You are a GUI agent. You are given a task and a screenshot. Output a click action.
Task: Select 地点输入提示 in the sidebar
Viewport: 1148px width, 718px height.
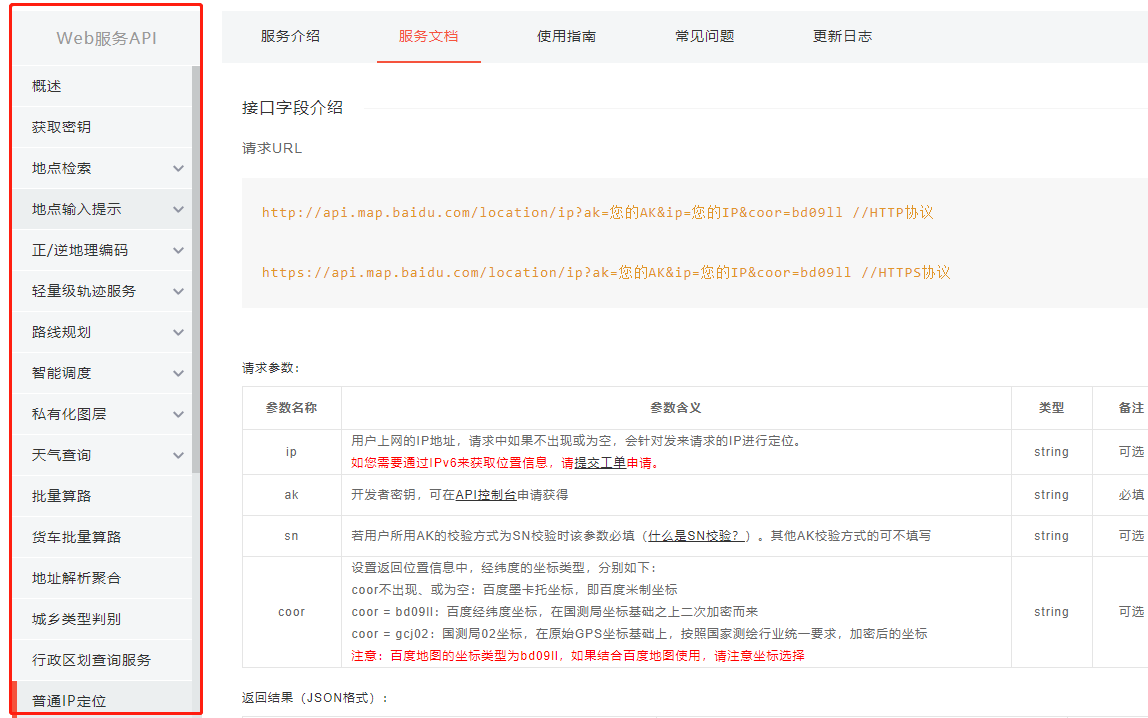[76, 209]
